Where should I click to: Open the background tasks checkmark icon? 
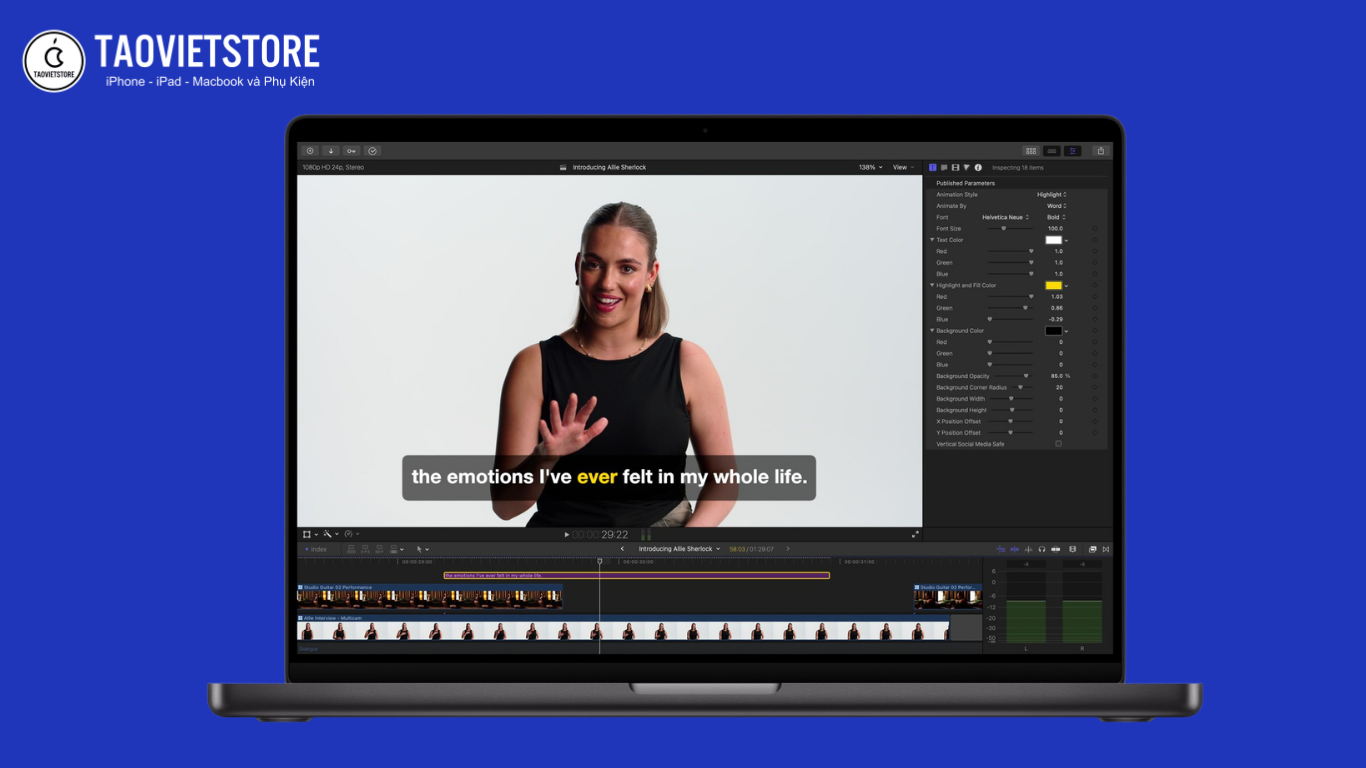373,151
